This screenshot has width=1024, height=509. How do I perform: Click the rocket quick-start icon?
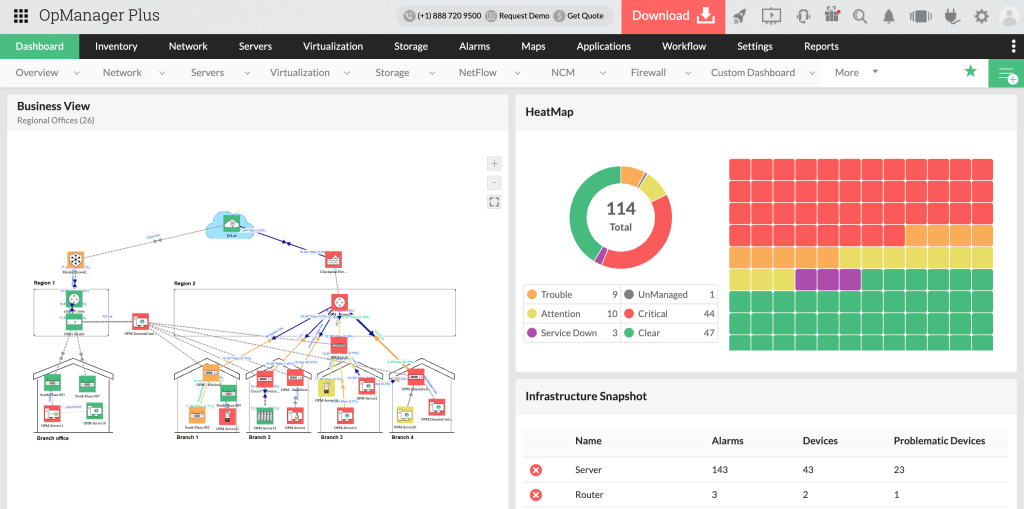coord(739,16)
